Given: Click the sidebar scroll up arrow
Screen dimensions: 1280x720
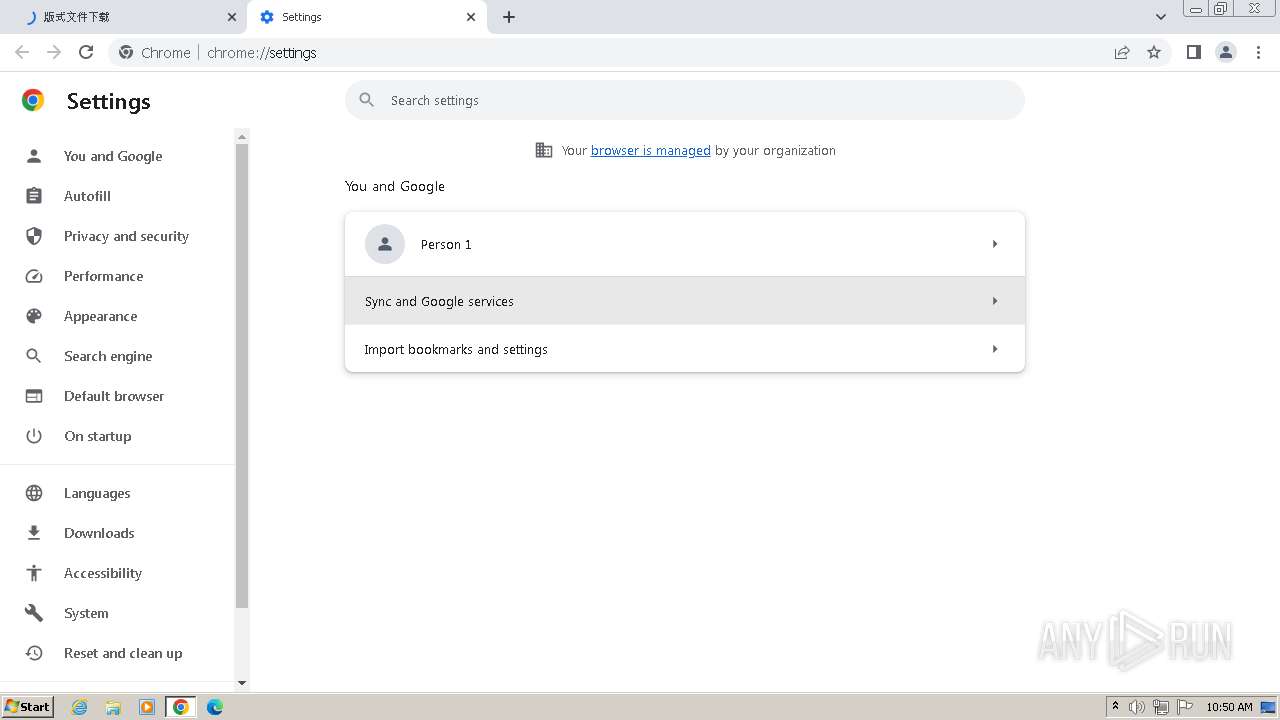Looking at the screenshot, I should pyautogui.click(x=241, y=136).
